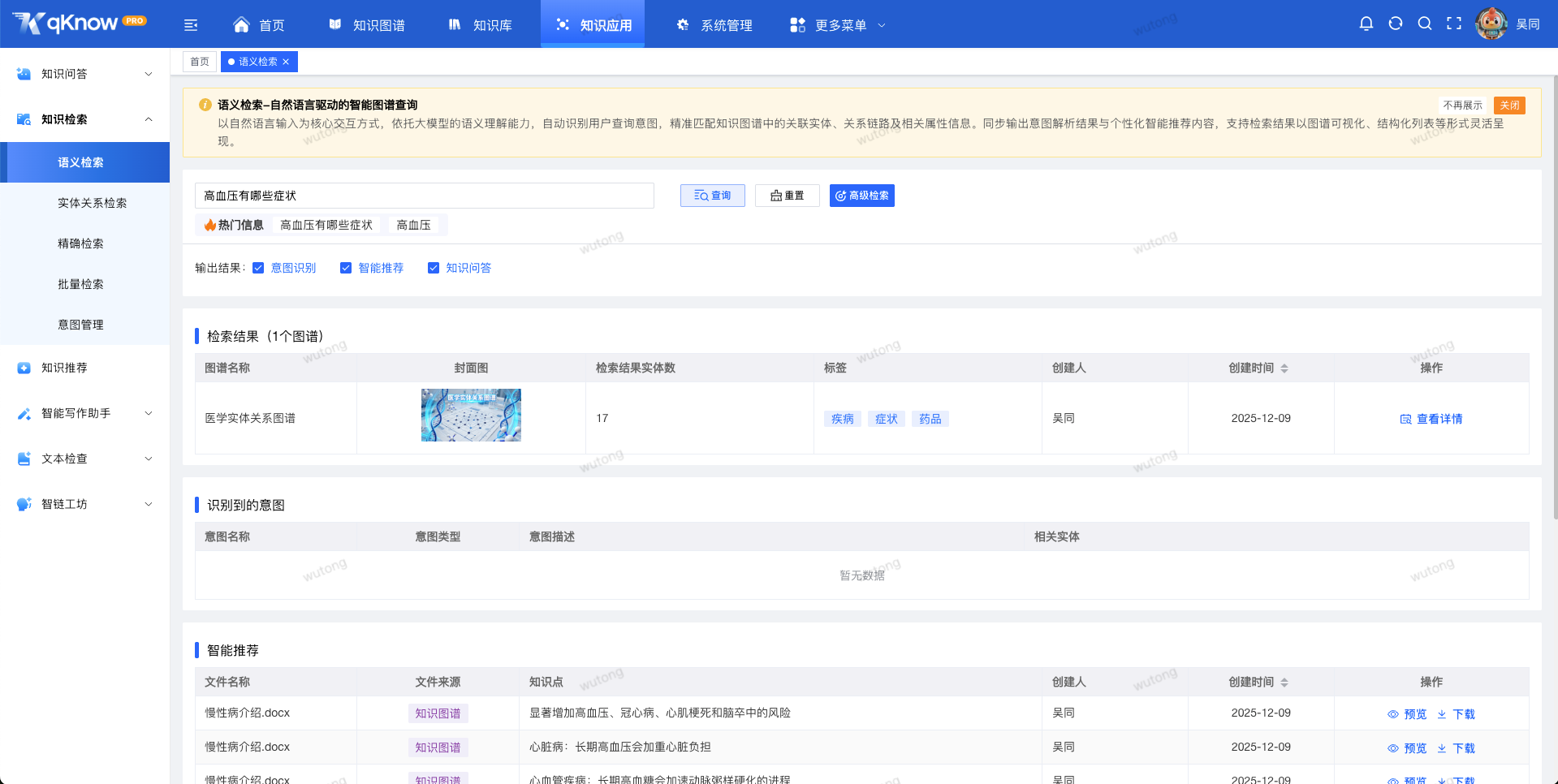Open the global search icon
The image size is (1558, 784).
click(x=1425, y=24)
